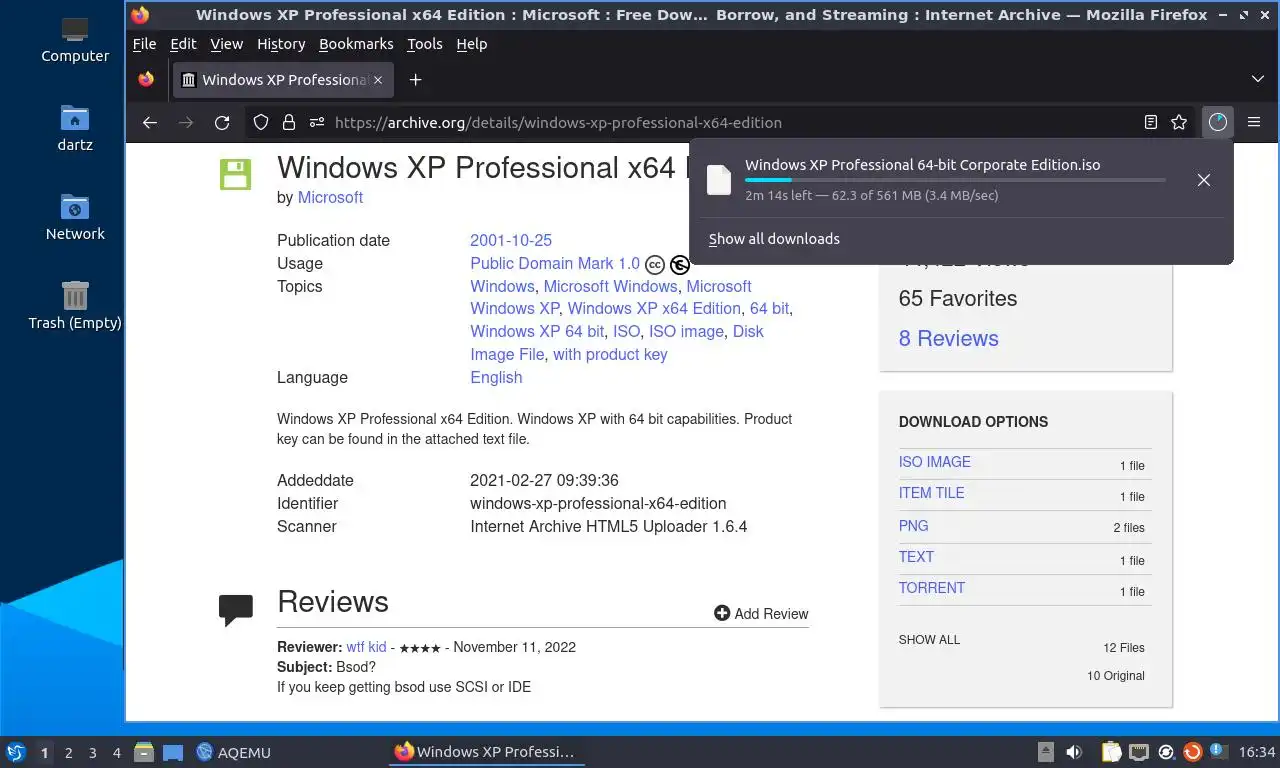The image size is (1280, 768).
Task: Click the ISO download progress bar
Action: [x=955, y=180]
